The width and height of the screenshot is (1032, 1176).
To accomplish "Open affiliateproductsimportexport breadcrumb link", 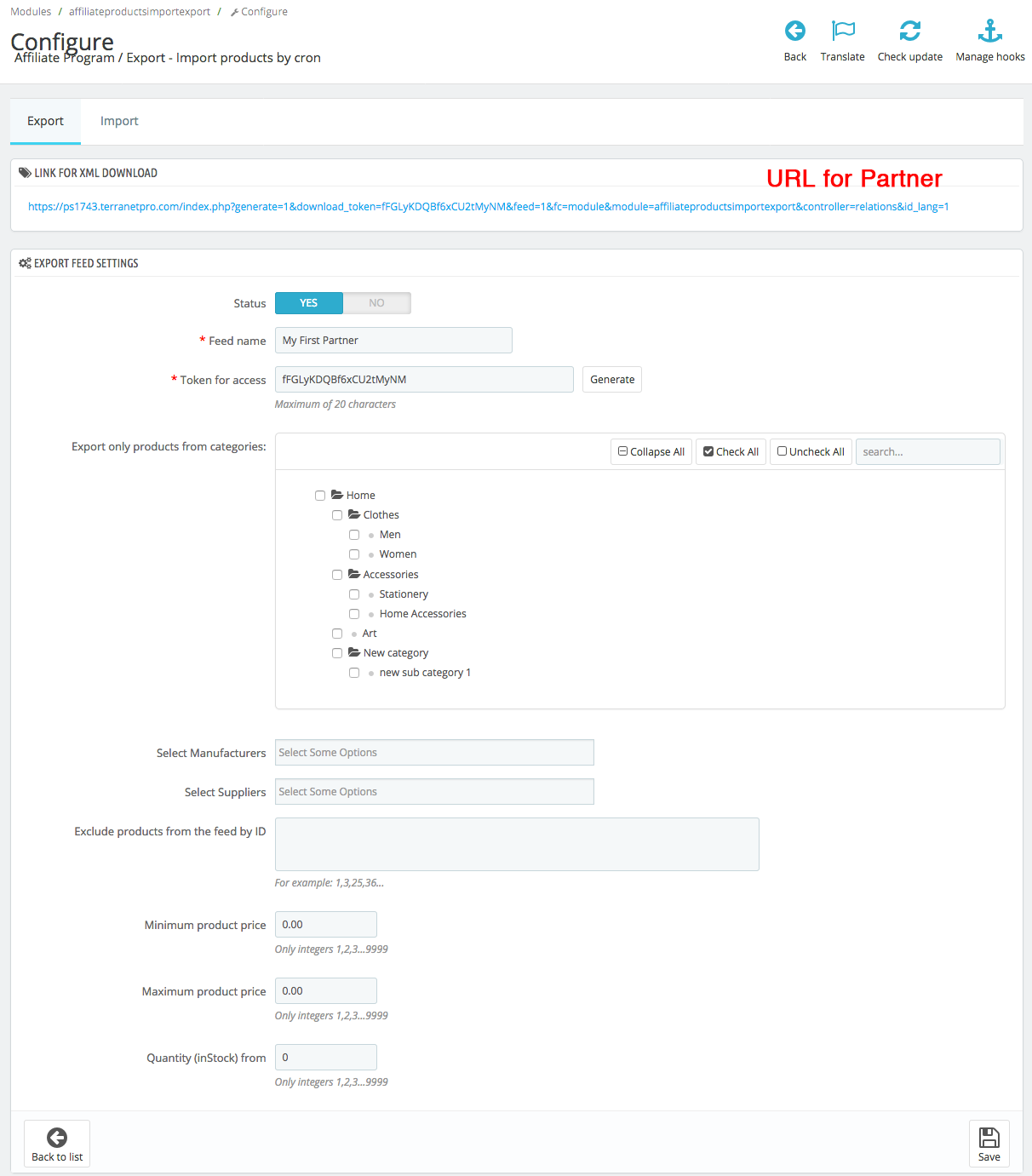I will point(140,12).
